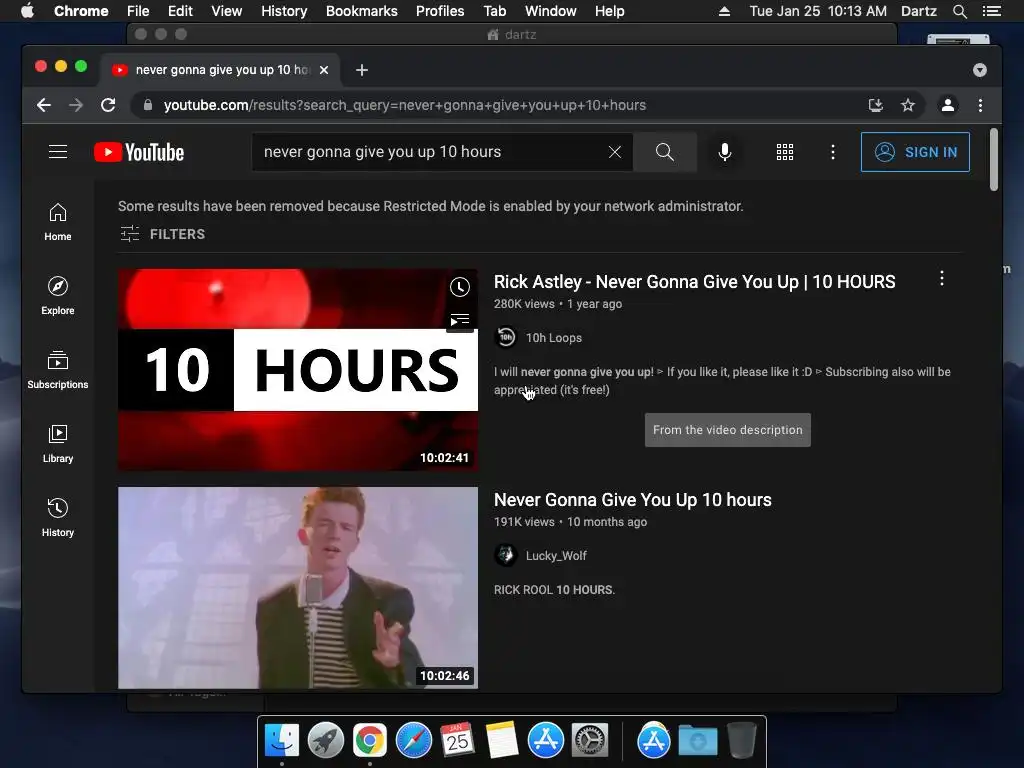Open Notification Center list icon in menu bar

[992, 11]
